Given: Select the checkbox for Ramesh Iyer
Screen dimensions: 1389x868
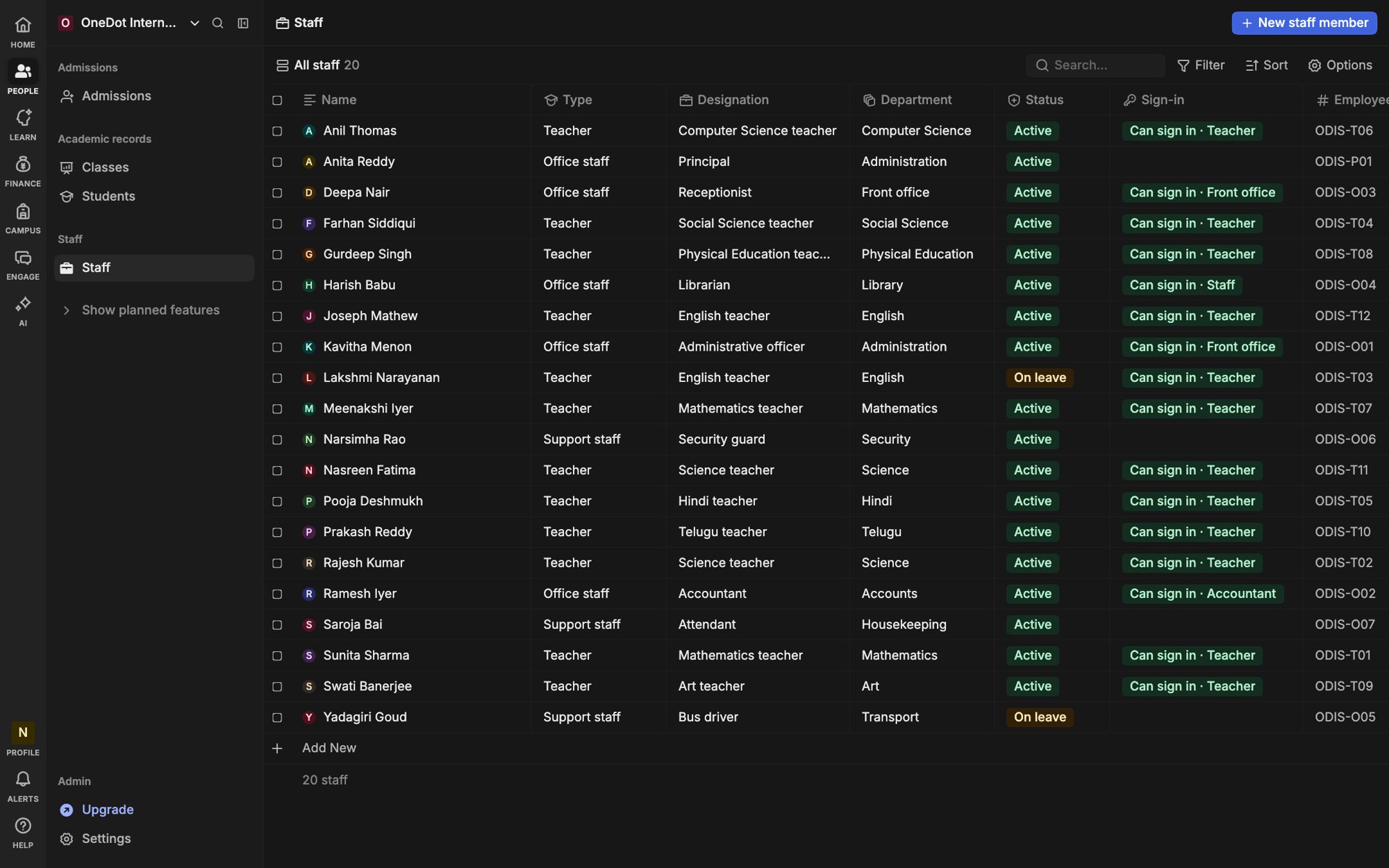Looking at the screenshot, I should point(277,594).
